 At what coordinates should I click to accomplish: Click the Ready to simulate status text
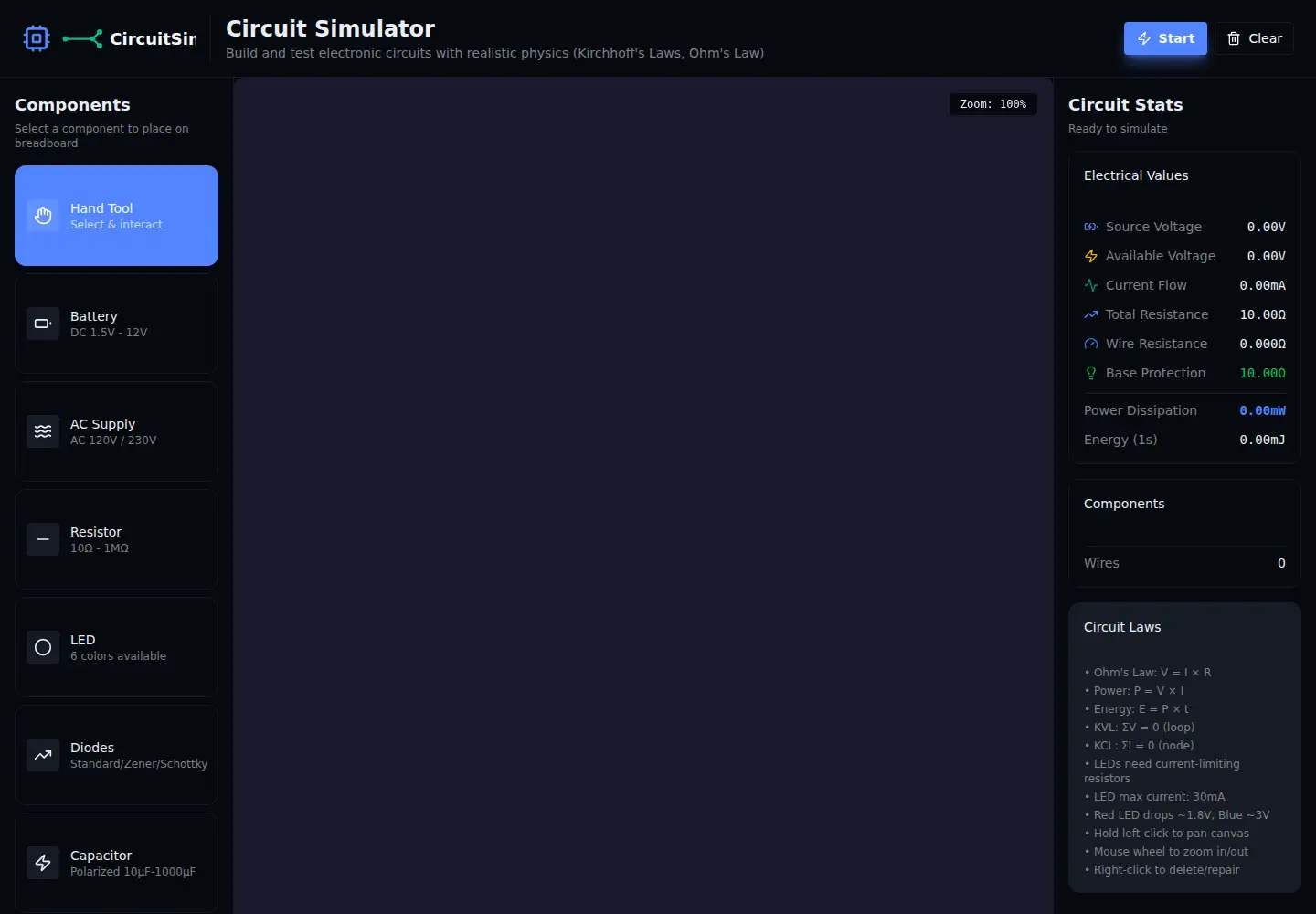(x=1118, y=129)
